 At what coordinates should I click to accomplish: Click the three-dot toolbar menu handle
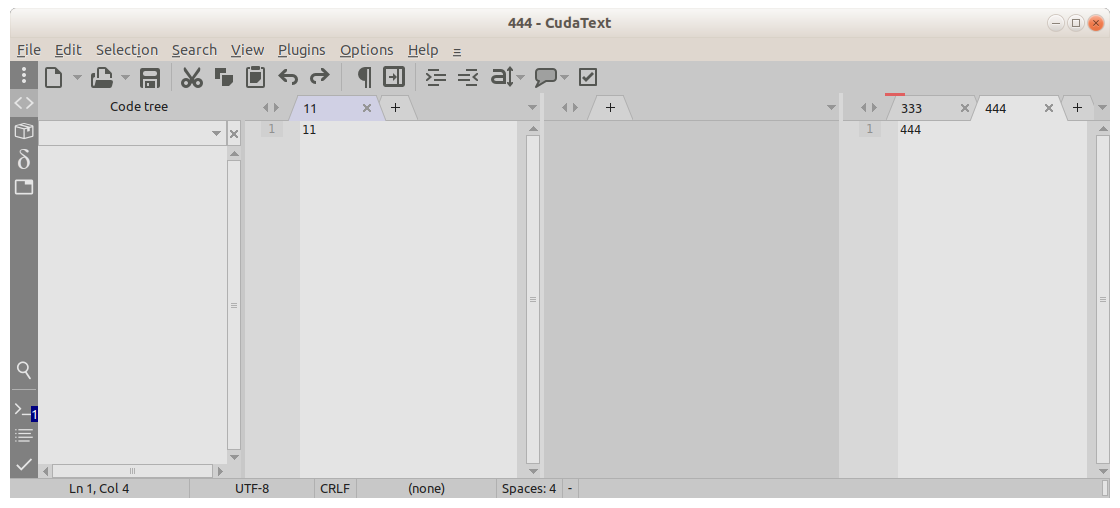(24, 75)
